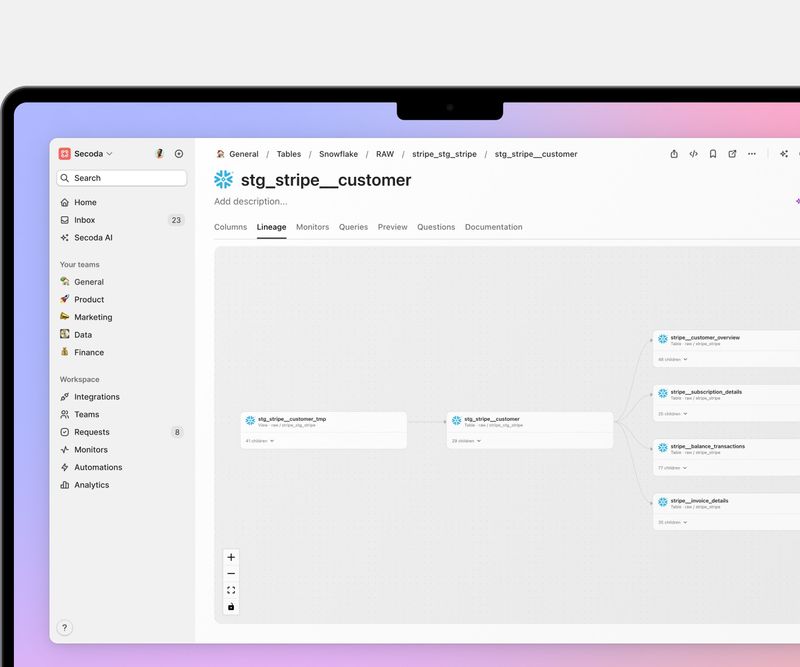Screen dimensions: 800x667
Task: Navigate to Snowflake via breadcrumb
Action: pyautogui.click(x=338, y=154)
